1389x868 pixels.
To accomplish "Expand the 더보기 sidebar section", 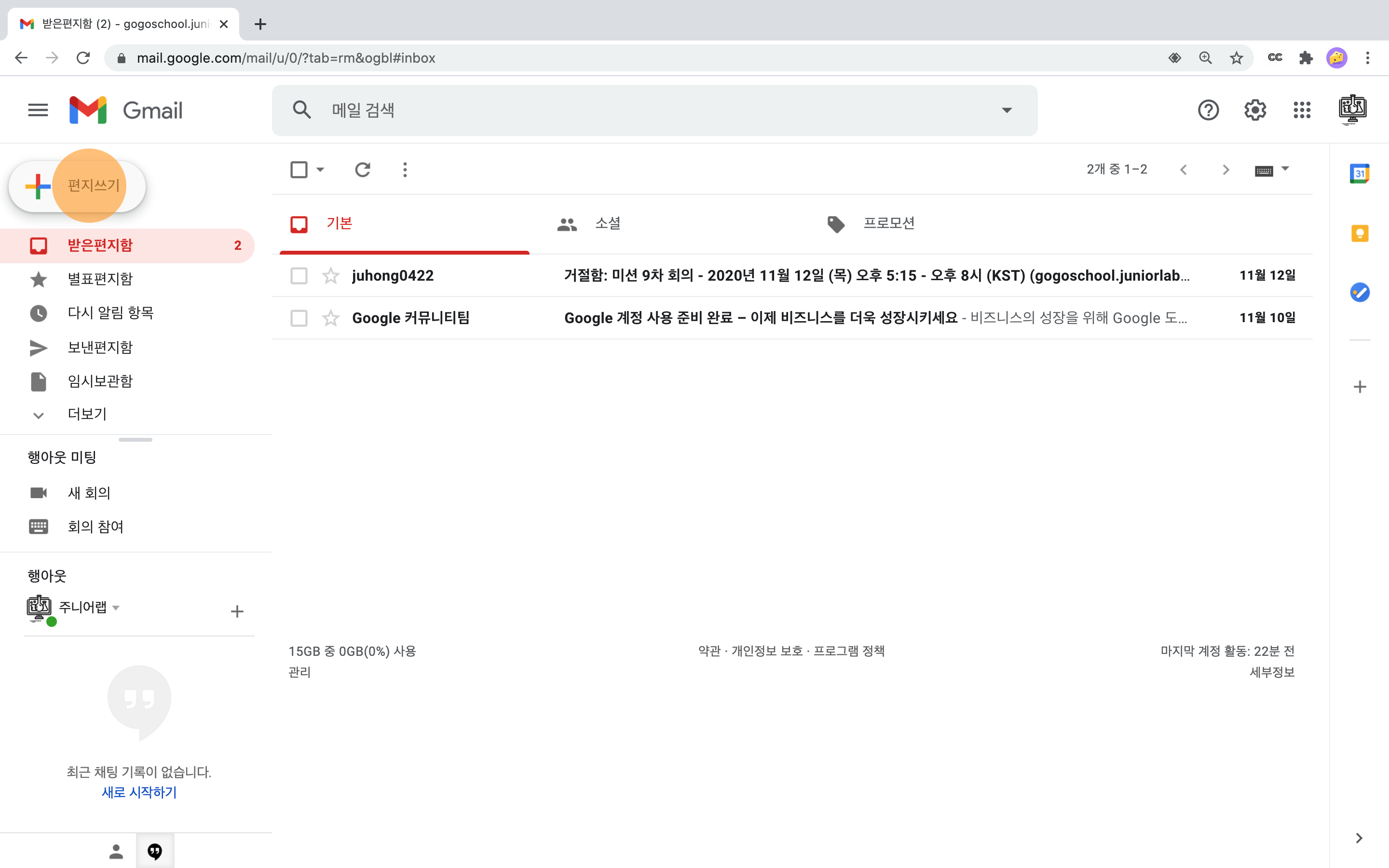I will pos(86,415).
